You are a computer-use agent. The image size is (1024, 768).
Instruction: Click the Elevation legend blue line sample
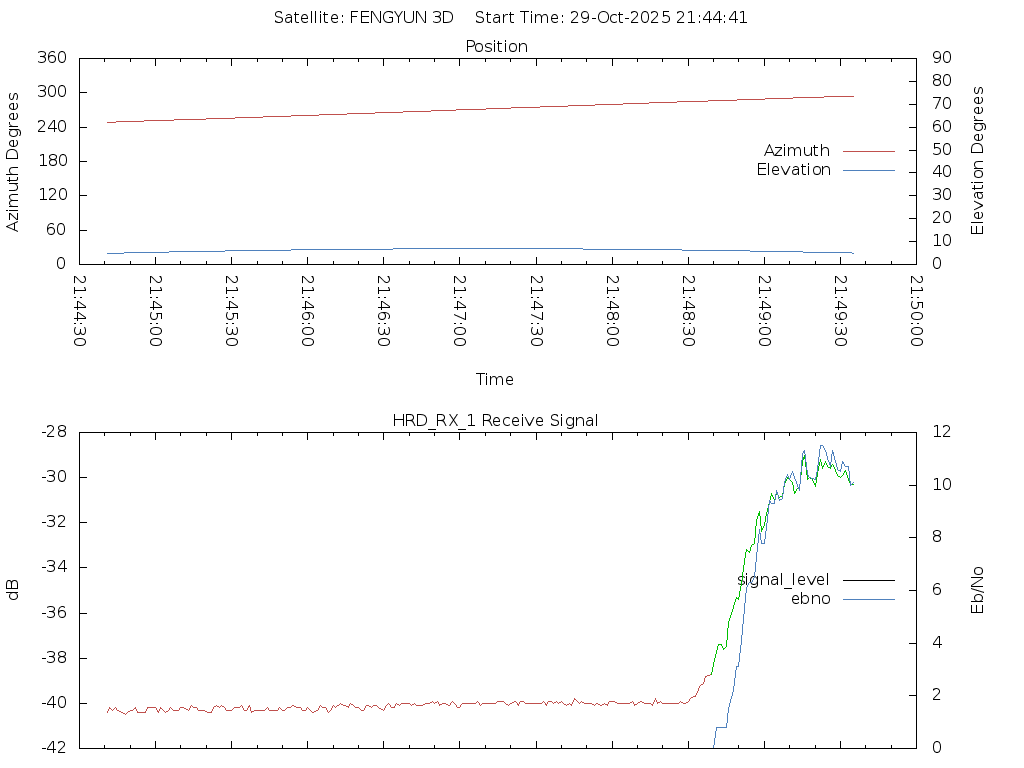coord(868,170)
